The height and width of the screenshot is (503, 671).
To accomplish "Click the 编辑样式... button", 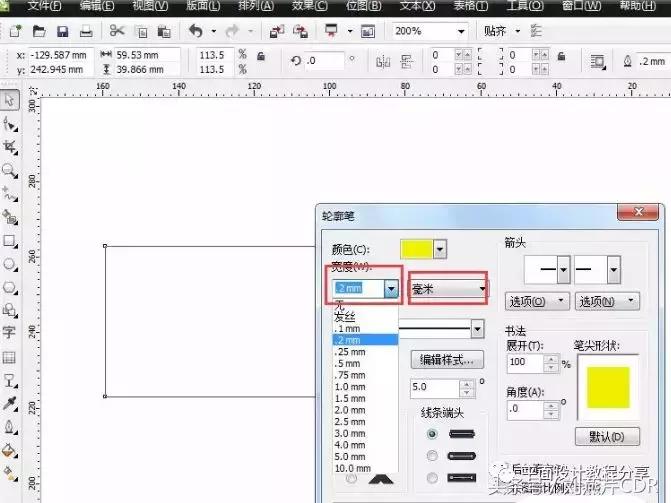I will [x=448, y=360].
